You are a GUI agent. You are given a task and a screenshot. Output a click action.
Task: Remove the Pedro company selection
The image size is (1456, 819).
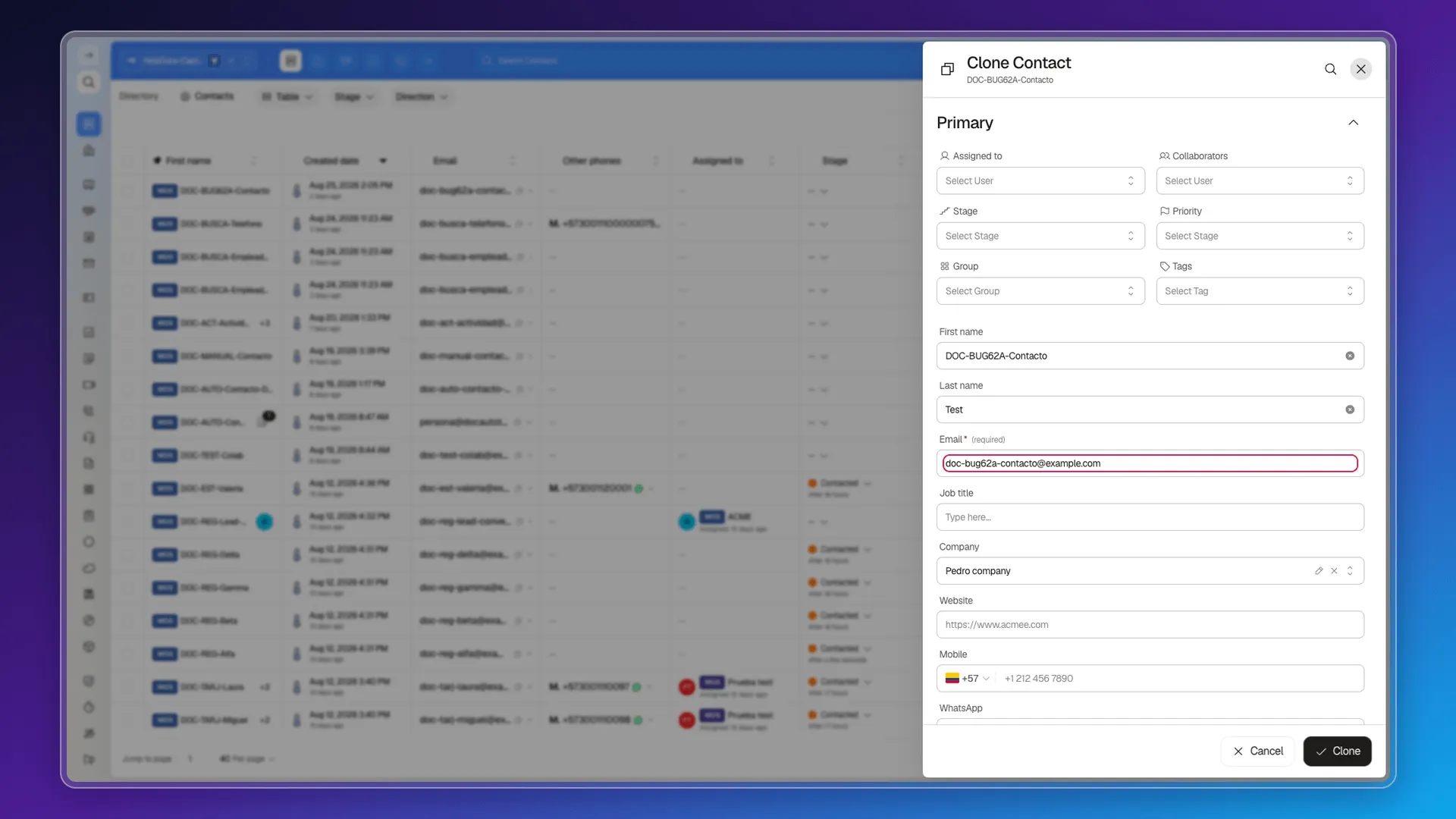pos(1334,571)
